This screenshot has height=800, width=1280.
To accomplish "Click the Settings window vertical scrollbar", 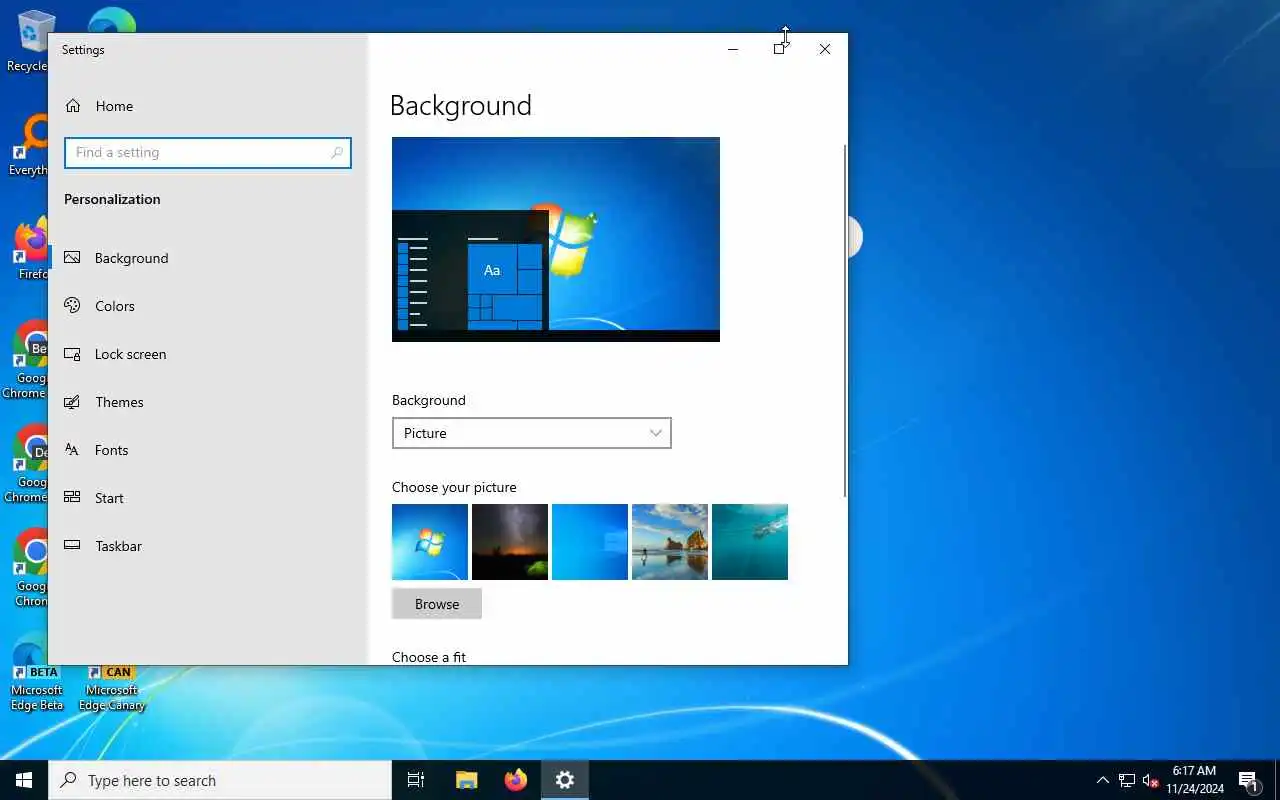I will click(845, 320).
